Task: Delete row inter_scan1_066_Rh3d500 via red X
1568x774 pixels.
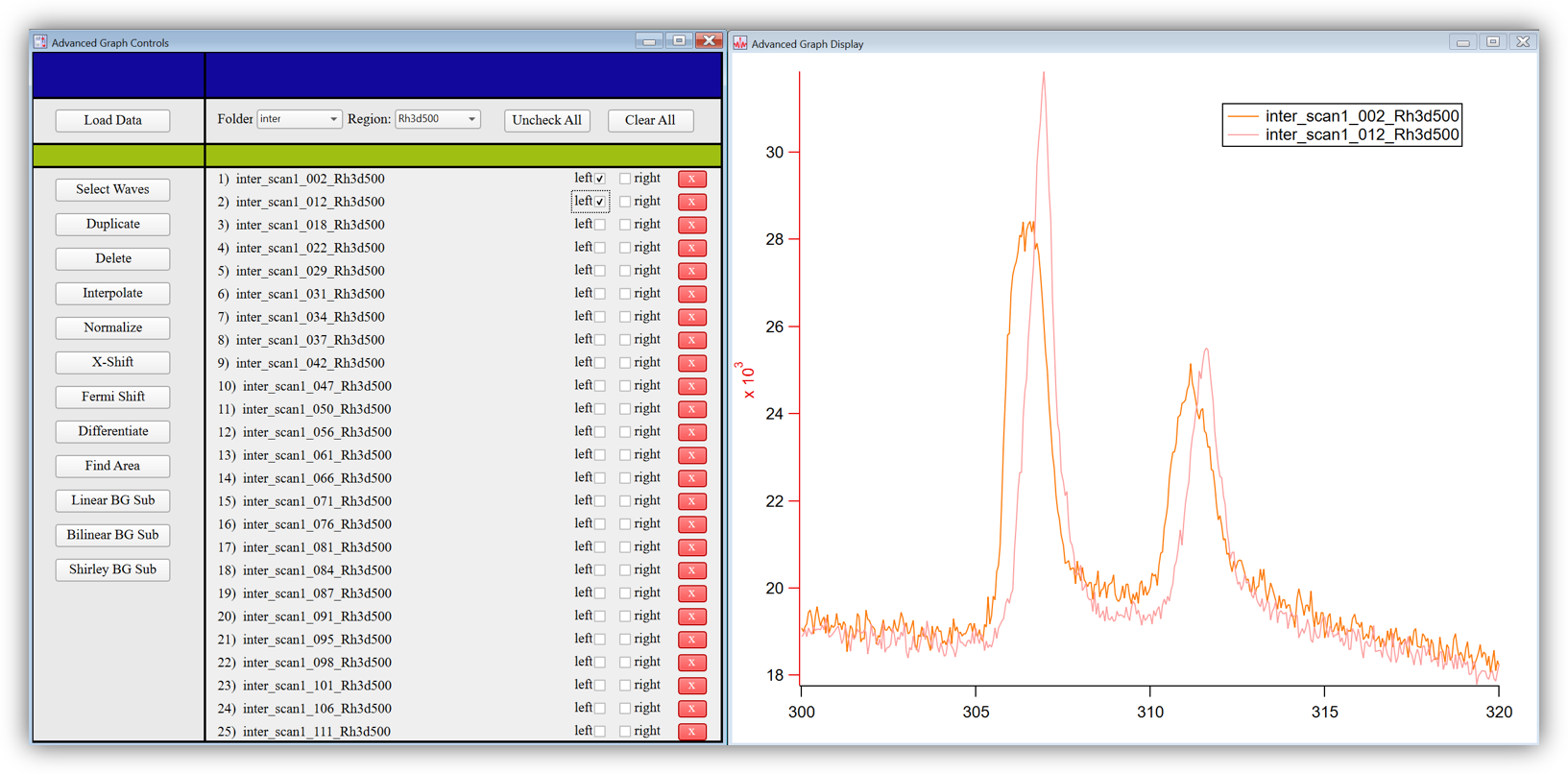Action: click(x=691, y=478)
